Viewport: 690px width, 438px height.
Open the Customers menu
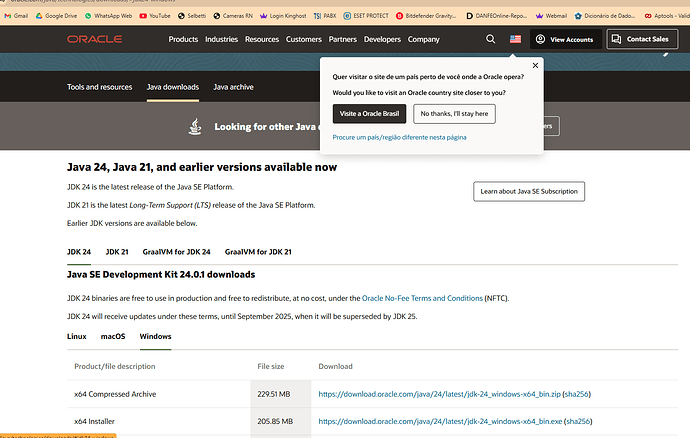click(304, 39)
